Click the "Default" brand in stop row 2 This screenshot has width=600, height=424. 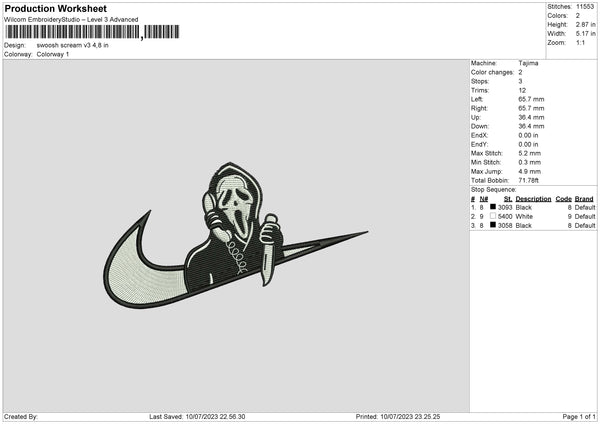pyautogui.click(x=585, y=217)
